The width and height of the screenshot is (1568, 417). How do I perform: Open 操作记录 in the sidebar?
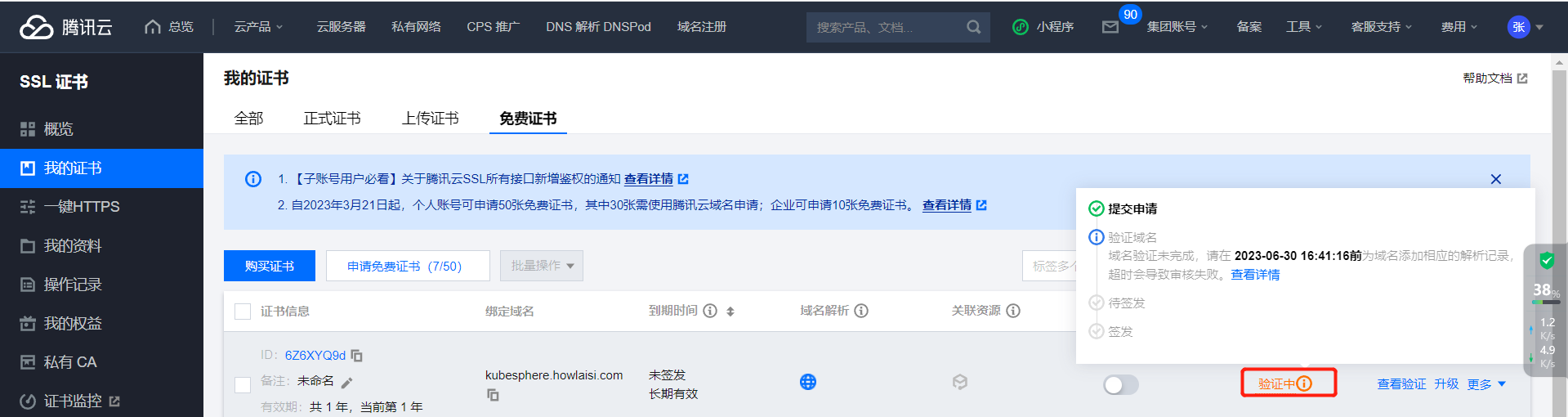tap(73, 285)
